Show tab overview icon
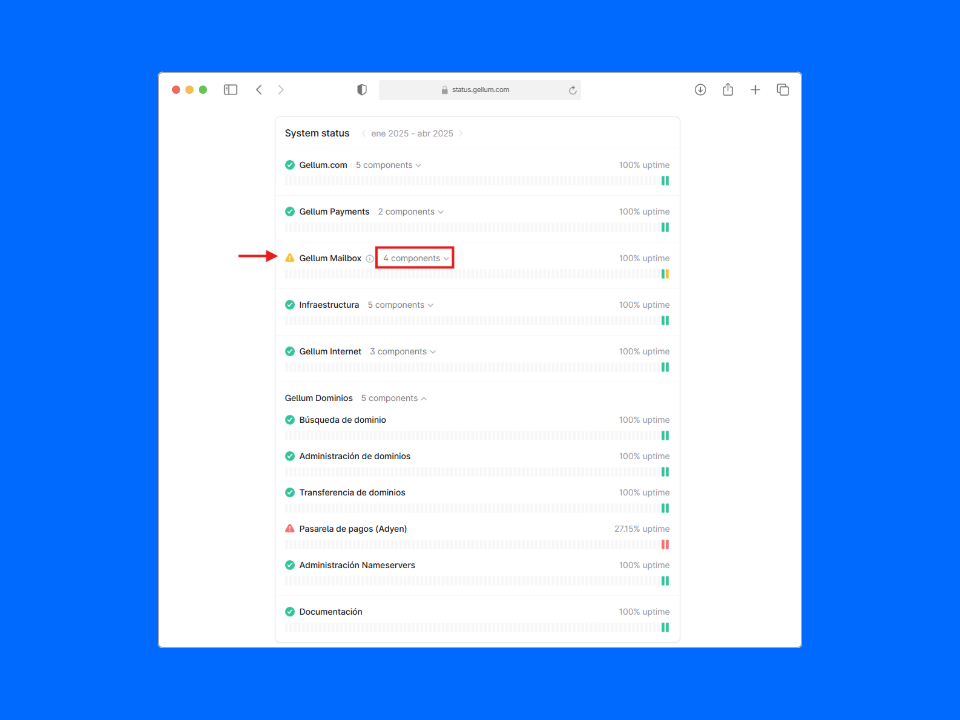Viewport: 960px width, 720px height. 782,90
